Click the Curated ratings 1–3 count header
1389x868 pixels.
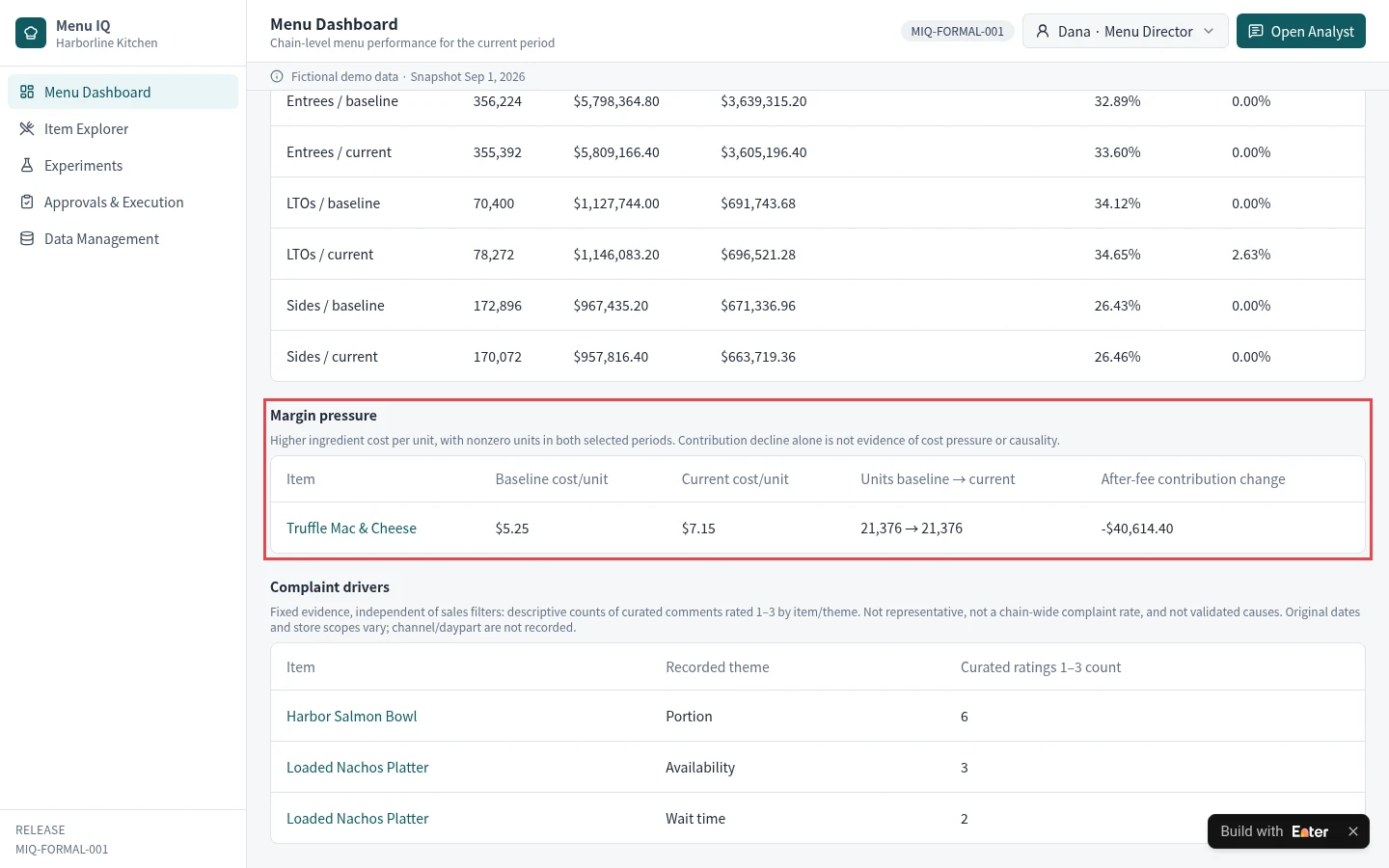click(1041, 667)
